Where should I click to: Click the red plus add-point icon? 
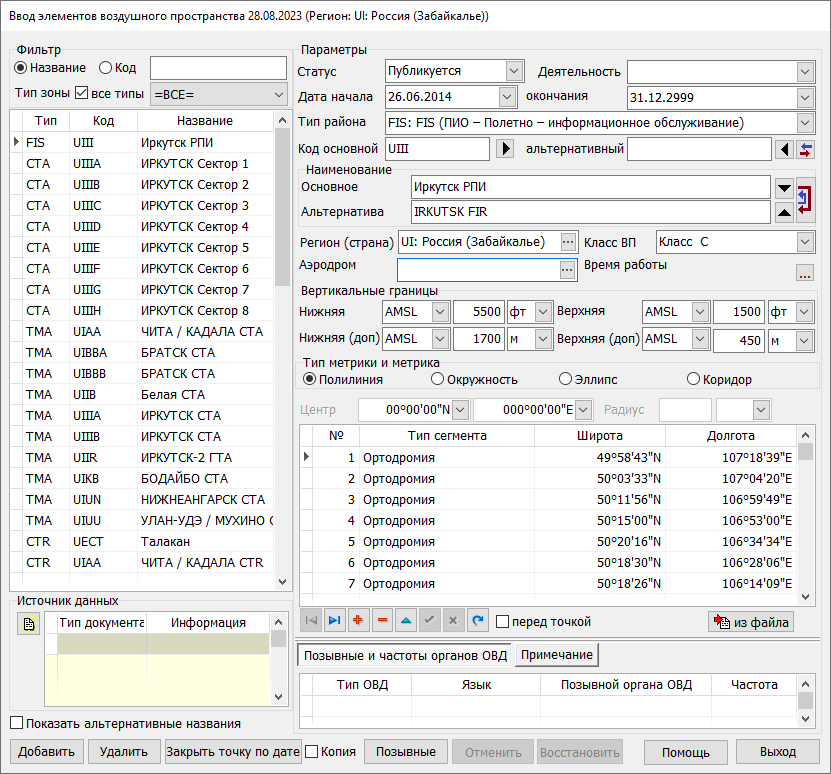click(359, 621)
